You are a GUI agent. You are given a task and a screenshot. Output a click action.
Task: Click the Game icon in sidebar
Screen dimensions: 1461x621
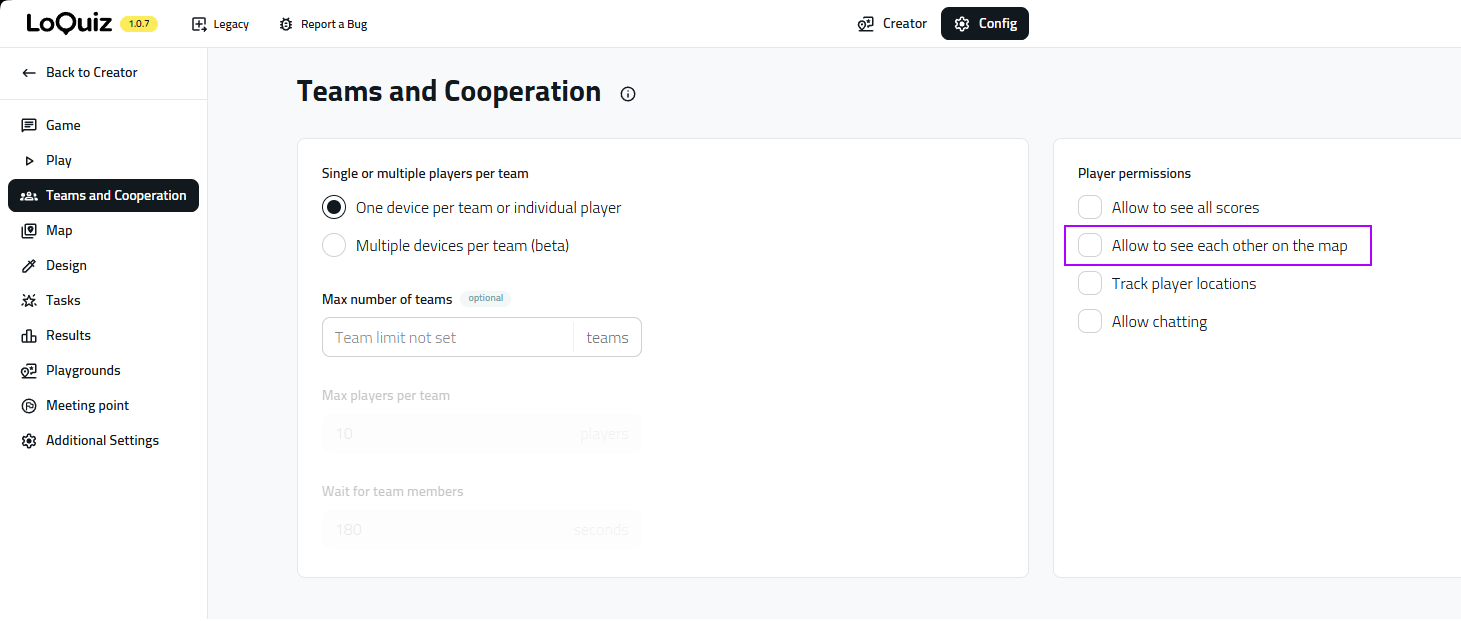pyautogui.click(x=29, y=125)
